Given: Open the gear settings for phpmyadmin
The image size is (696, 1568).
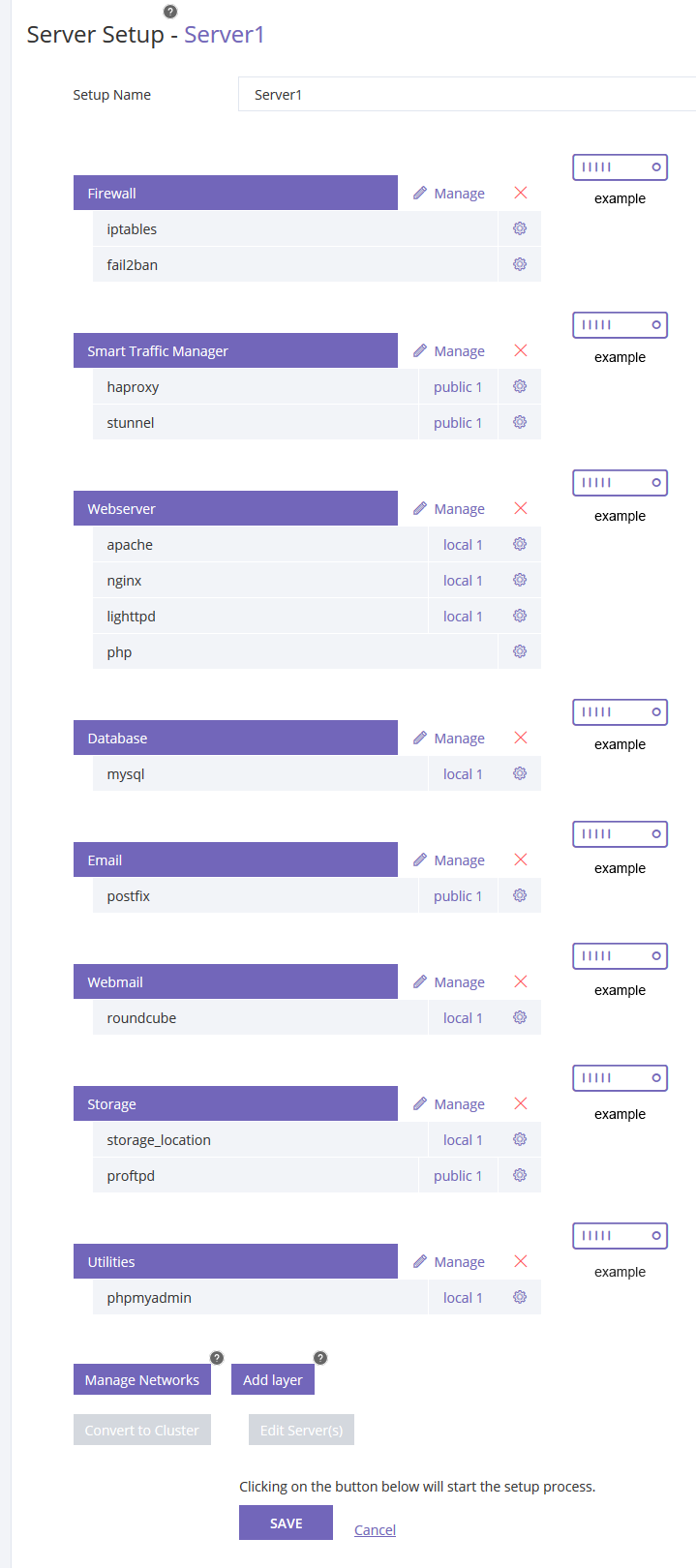Looking at the screenshot, I should tap(520, 1297).
